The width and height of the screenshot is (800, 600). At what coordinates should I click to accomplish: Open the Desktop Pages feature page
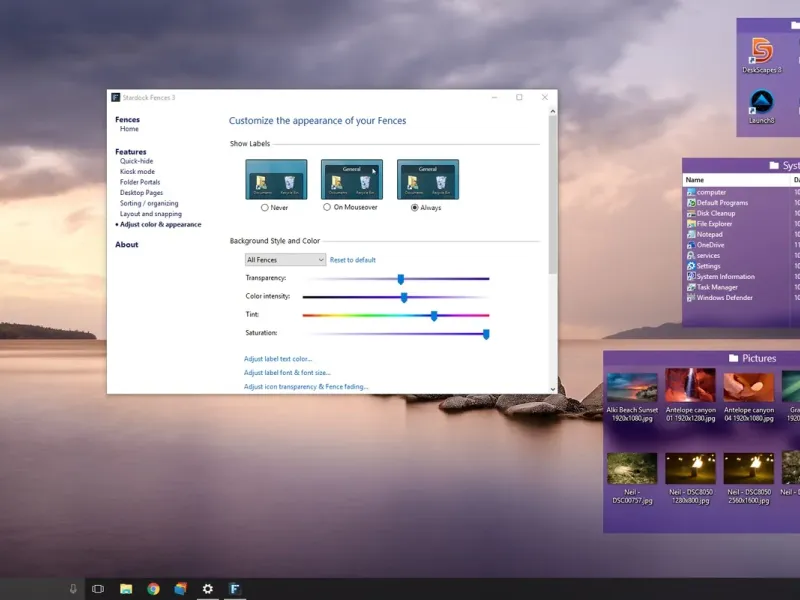pos(141,193)
